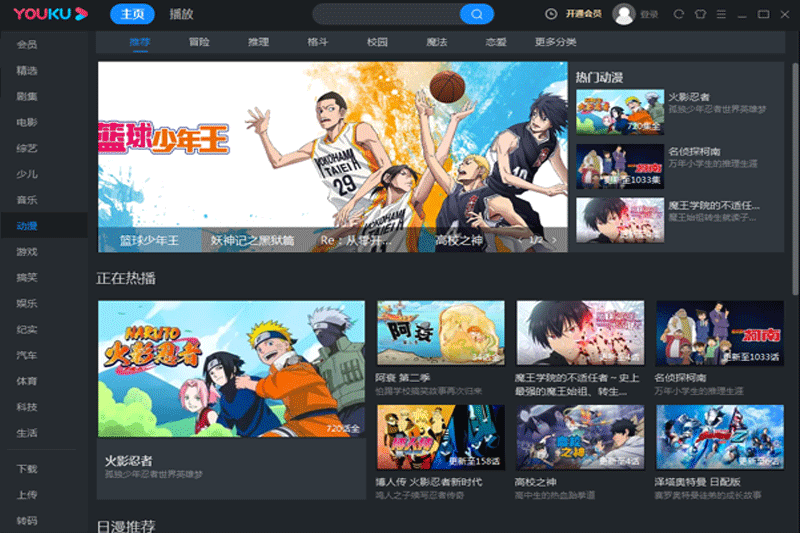800x533 pixels.
Task: Open 高校之神 thumbnail in 正在热播 grid
Action: click(x=580, y=437)
